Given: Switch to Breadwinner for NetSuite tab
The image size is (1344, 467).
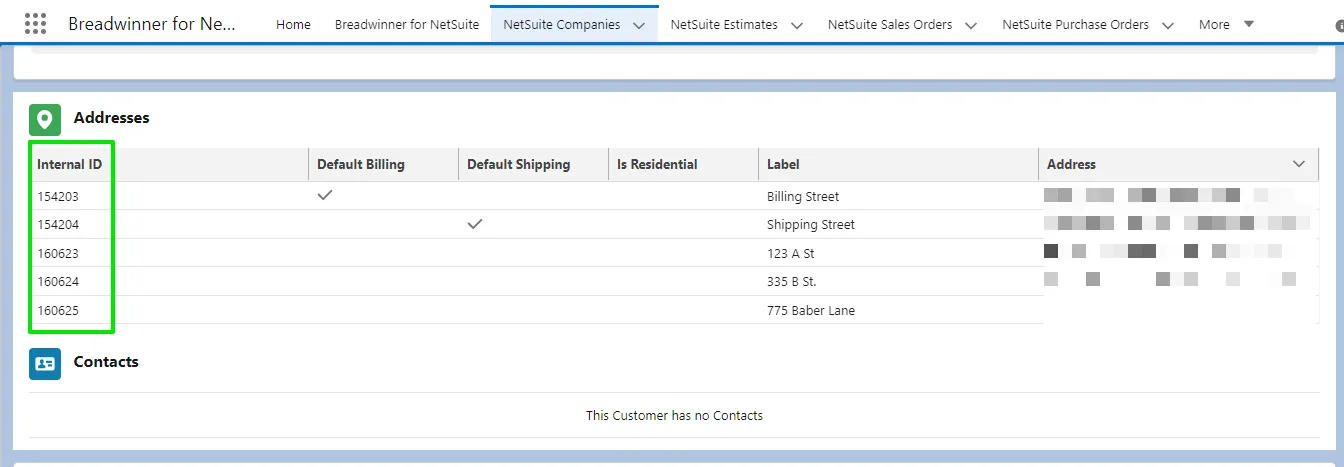Looking at the screenshot, I should [x=407, y=24].
